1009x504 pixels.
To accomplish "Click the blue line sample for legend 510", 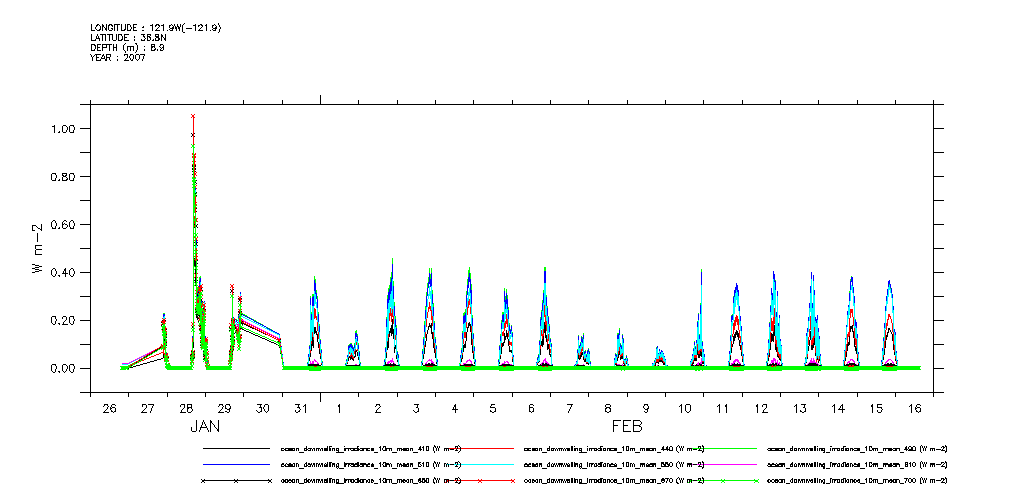I will tap(236, 465).
